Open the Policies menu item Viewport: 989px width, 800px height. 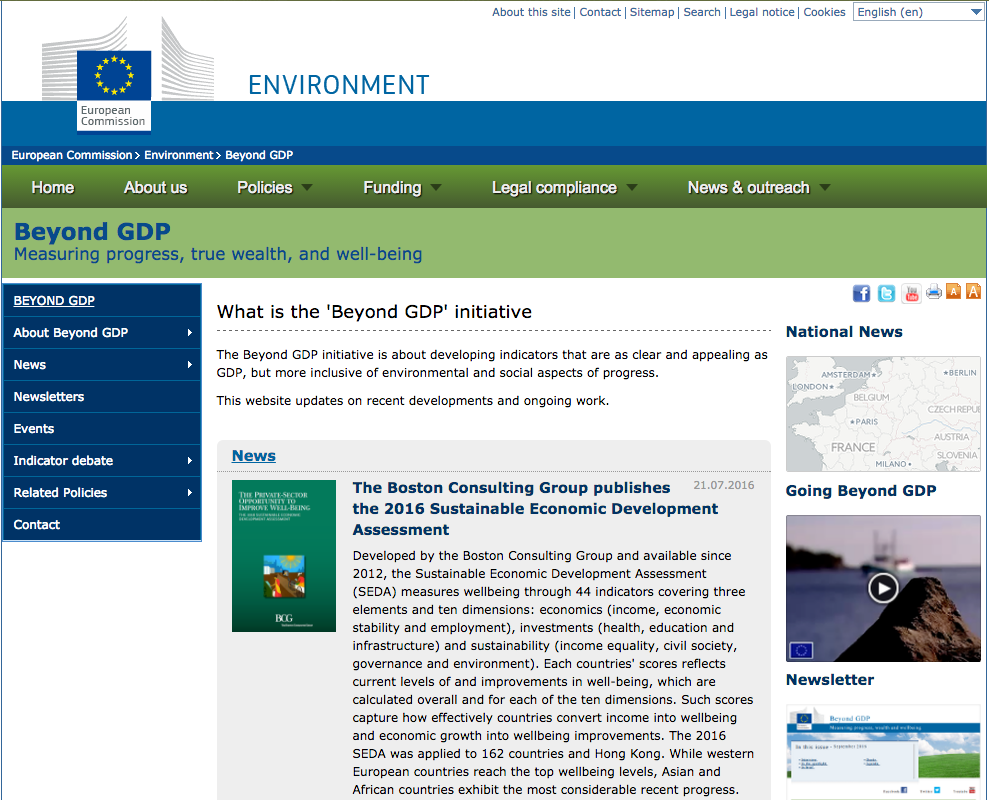coord(265,187)
